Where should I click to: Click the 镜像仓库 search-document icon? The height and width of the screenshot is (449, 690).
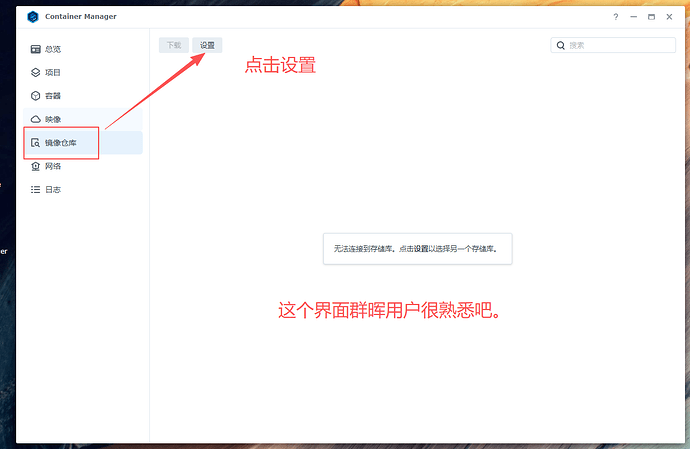click(x=35, y=143)
